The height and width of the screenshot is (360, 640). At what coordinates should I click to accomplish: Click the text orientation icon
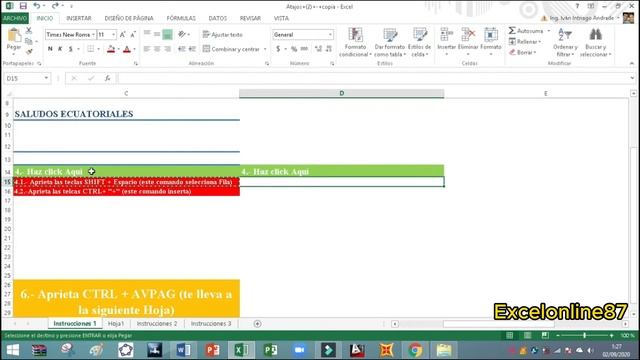coord(182,34)
